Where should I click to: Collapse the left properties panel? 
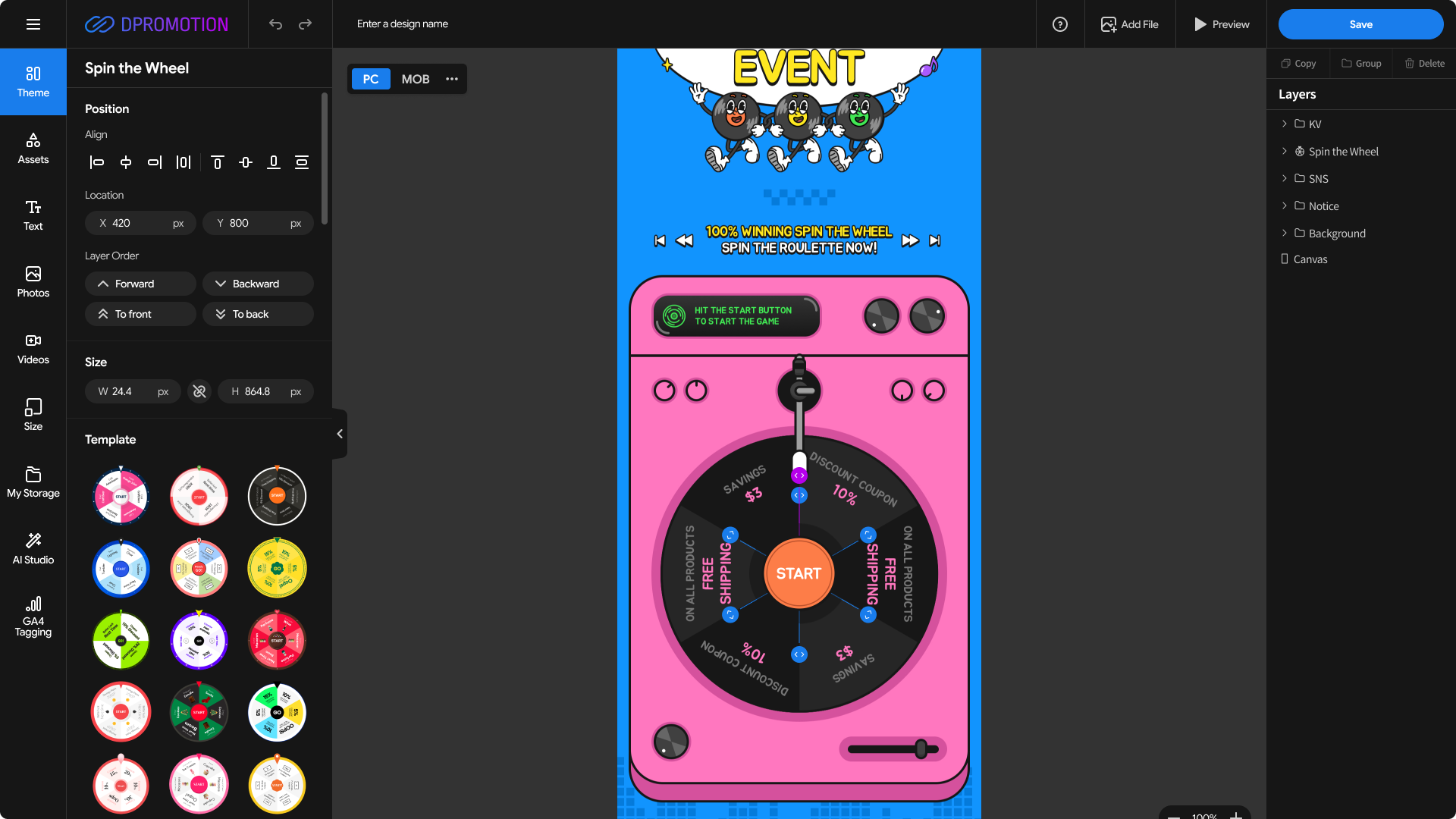(340, 434)
